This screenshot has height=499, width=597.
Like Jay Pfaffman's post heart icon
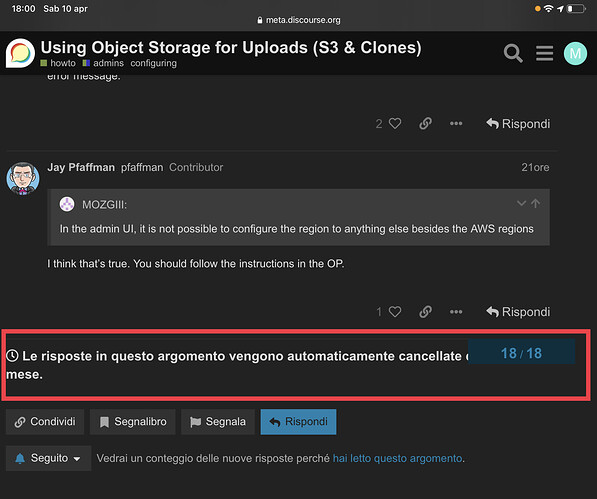[x=395, y=312]
